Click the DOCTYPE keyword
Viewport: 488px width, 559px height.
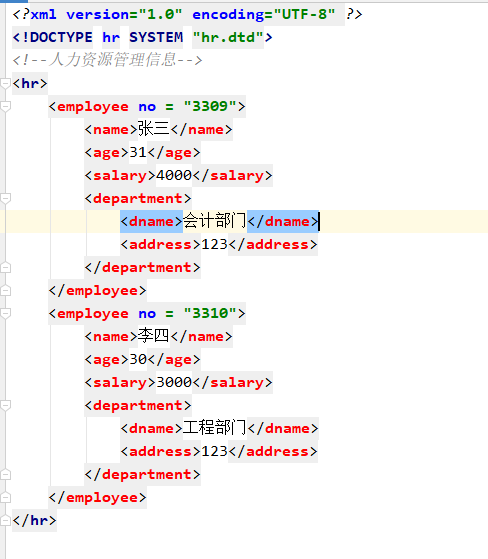point(61,37)
